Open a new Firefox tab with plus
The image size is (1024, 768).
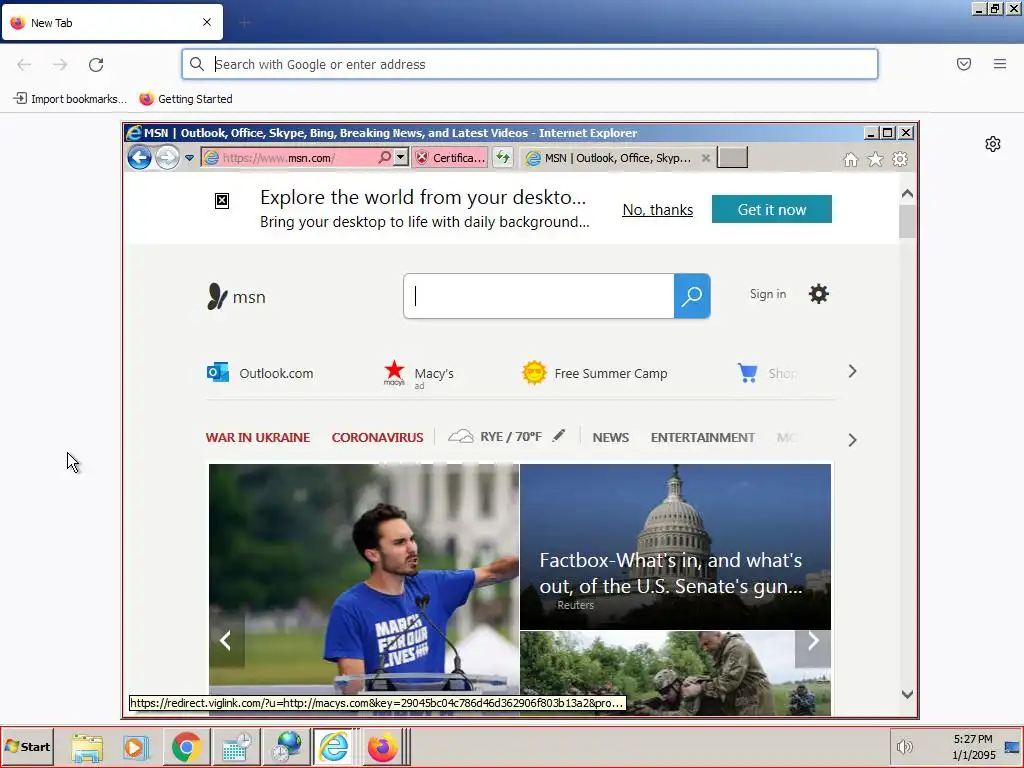(245, 23)
